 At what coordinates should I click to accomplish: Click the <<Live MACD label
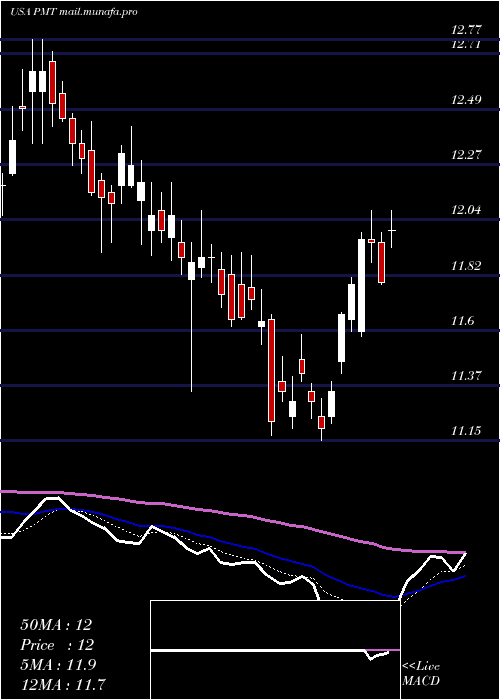(421, 674)
